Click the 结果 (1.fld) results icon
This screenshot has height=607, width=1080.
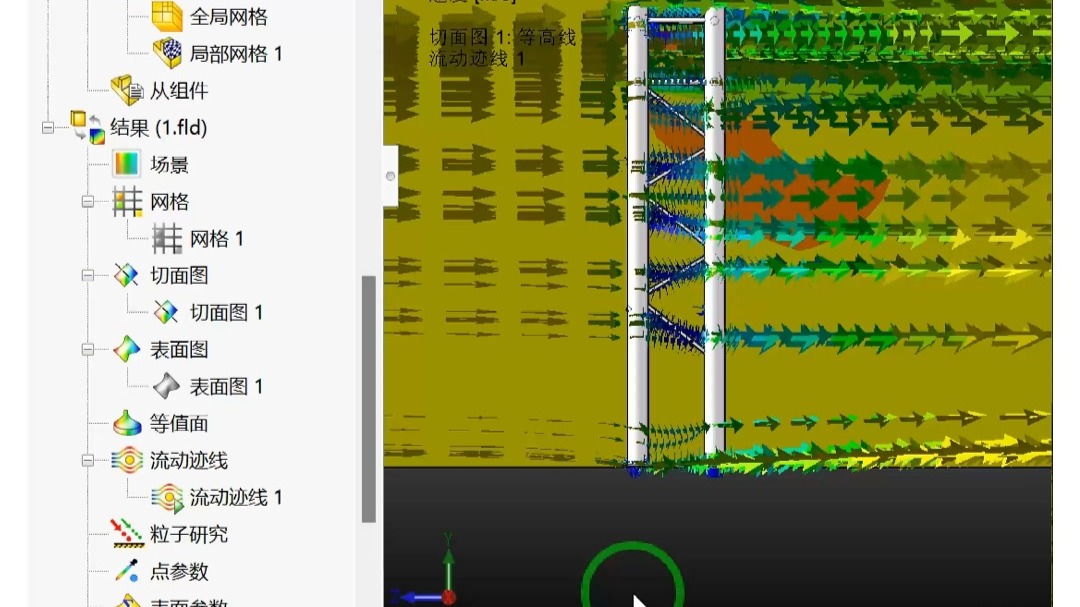87,127
